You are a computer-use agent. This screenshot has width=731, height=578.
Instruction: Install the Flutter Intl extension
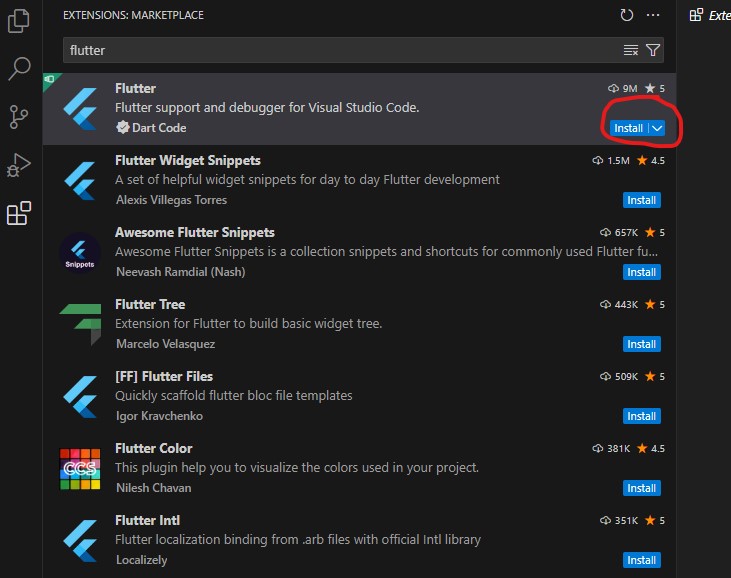(x=641, y=560)
